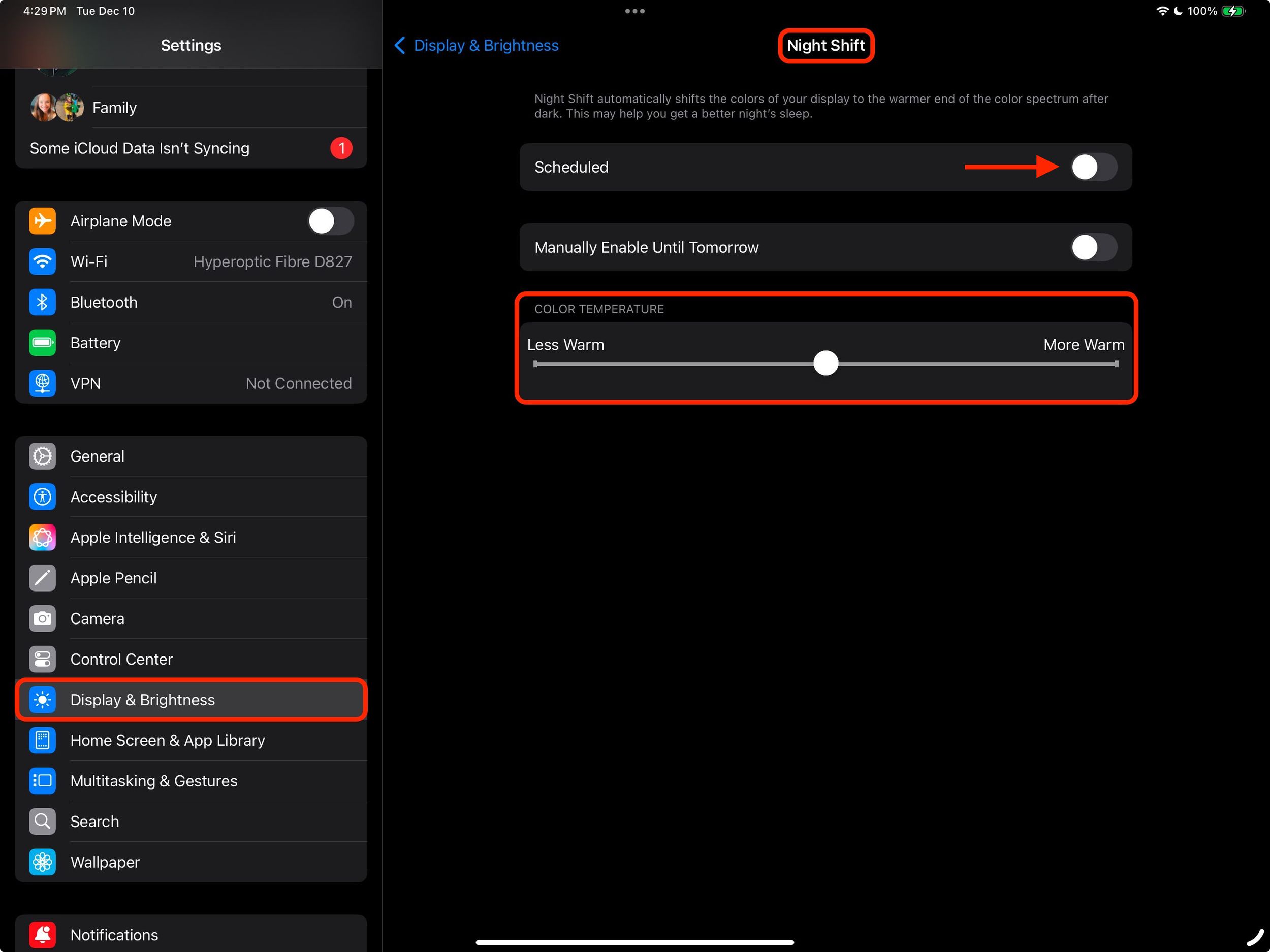Open Apple Pencil settings via its icon
Viewport: 1270px width, 952px height.
coord(42,578)
